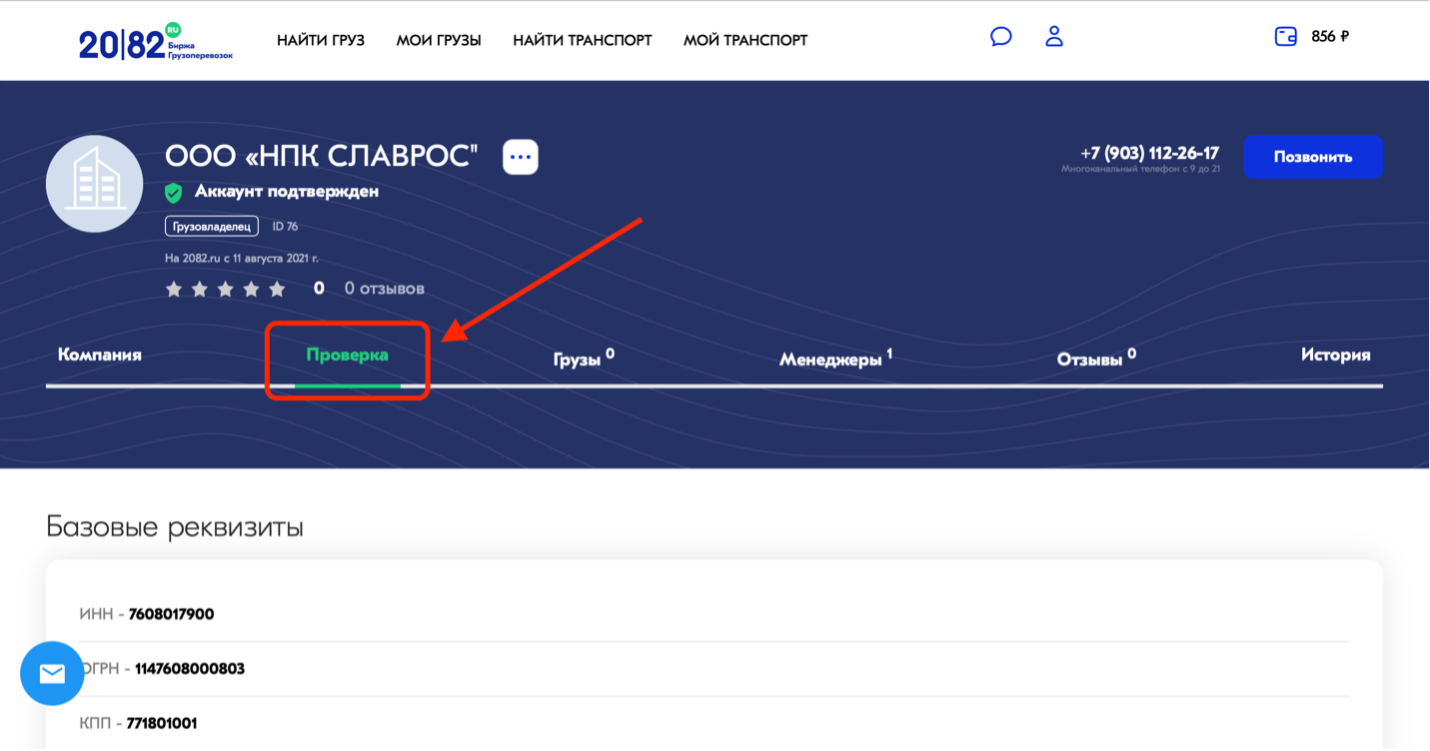
Task: Open the blue mail chat widget
Action: [x=52, y=673]
